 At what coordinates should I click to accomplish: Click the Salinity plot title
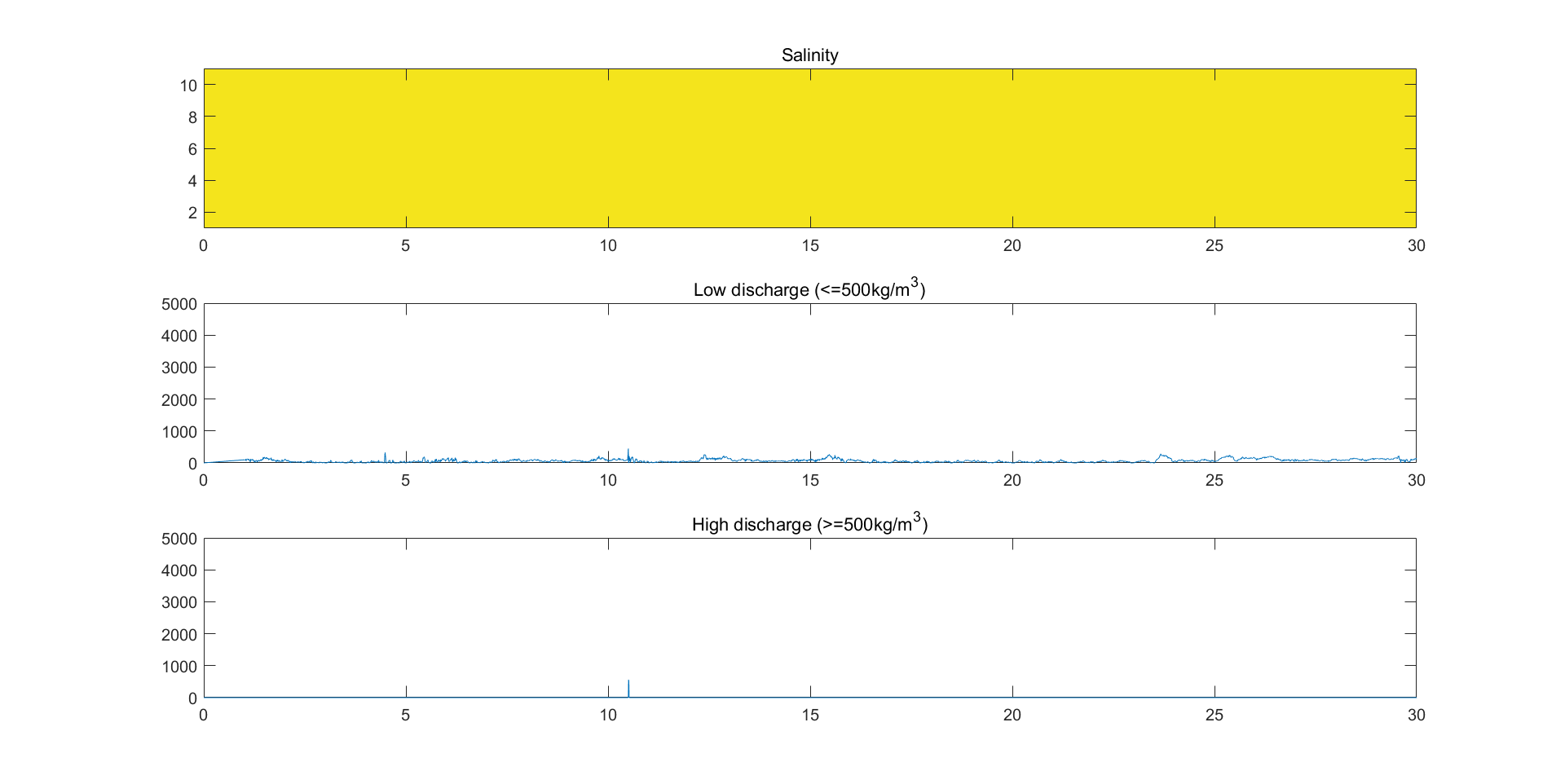[809, 55]
